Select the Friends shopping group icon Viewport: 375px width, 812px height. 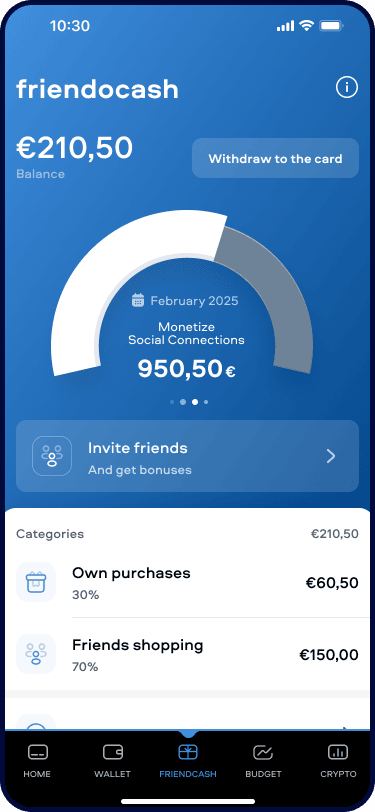pyautogui.click(x=36, y=654)
